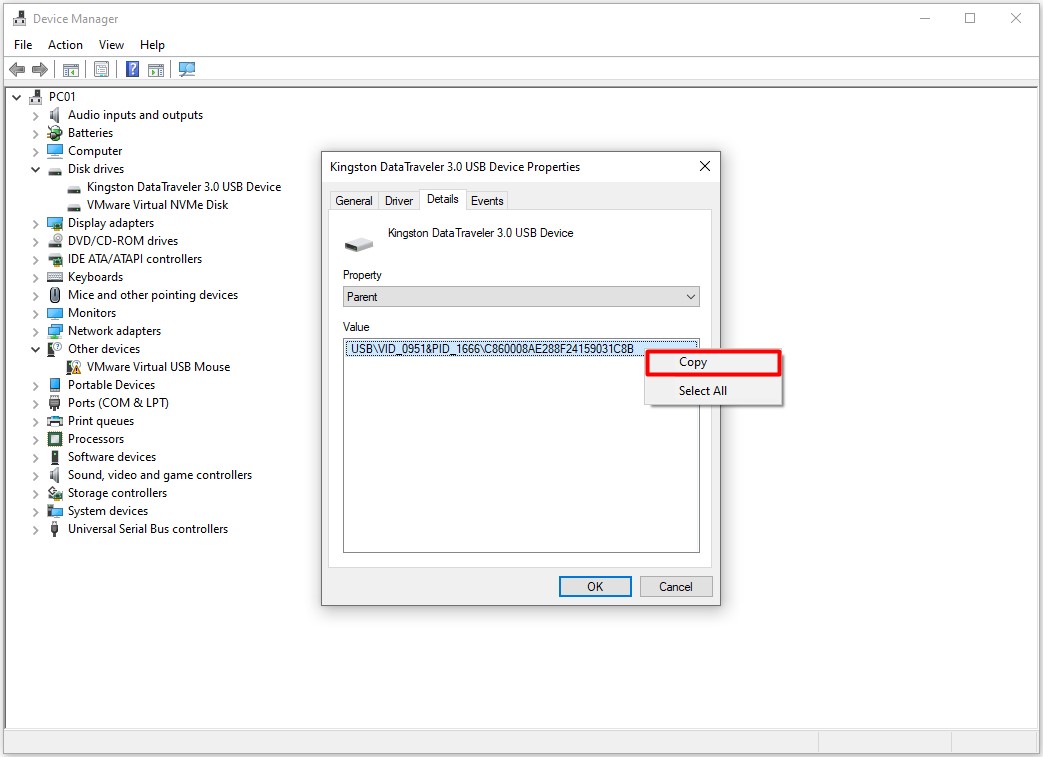The width and height of the screenshot is (1043, 757).
Task: Click the IDE ATA/ATAPI controllers icon
Action: pos(55,259)
